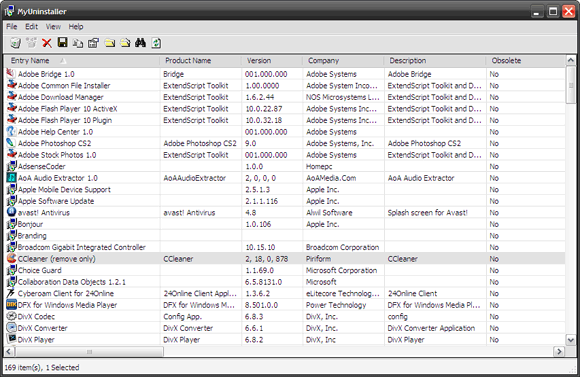Sort by the Description column header
Screen dimensions: 580x377
[x=435, y=61]
